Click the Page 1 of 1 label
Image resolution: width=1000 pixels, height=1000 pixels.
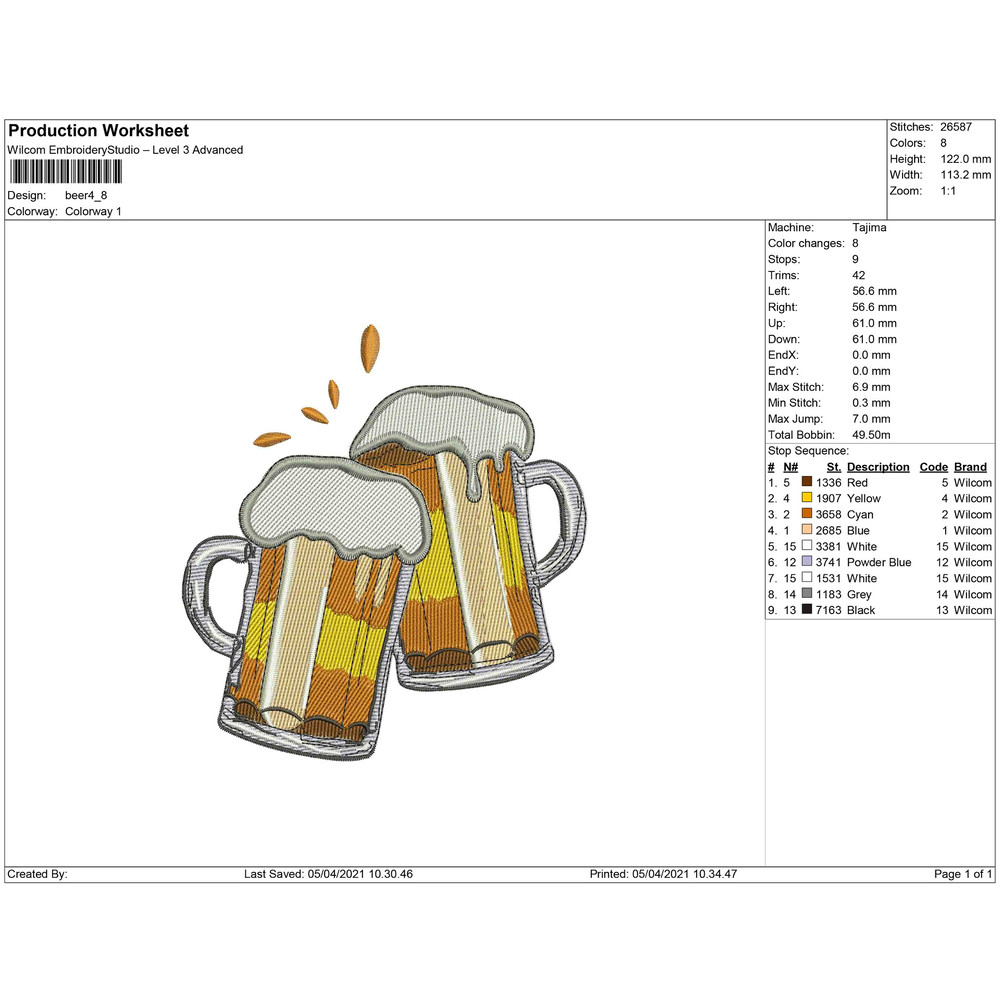[962, 874]
